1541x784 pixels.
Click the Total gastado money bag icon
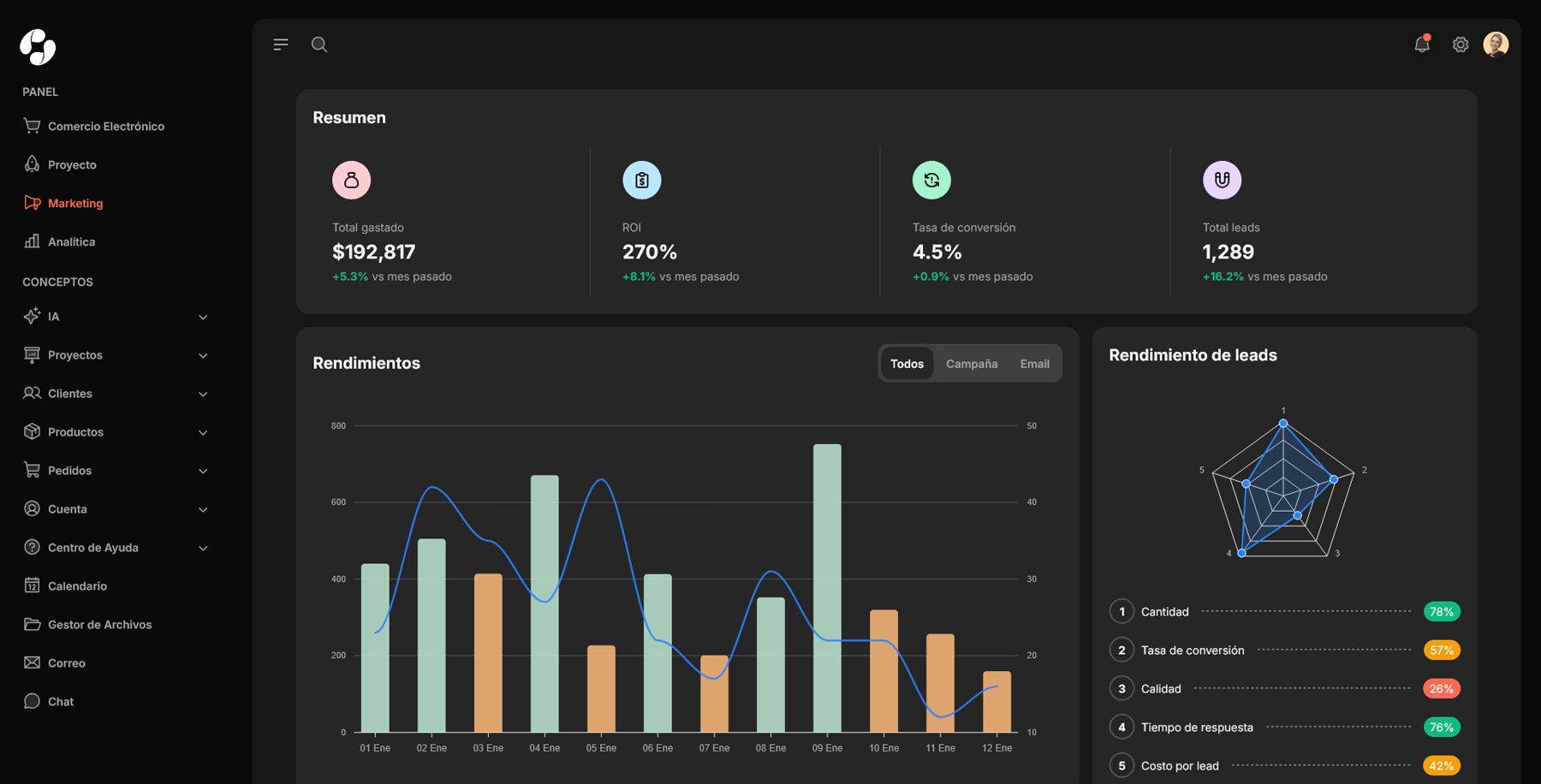351,181
